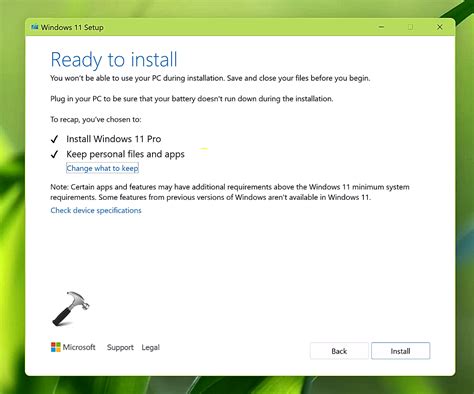Viewport: 474px width, 394px height.
Task: Close the Windows 11 Setup window
Action: click(440, 27)
